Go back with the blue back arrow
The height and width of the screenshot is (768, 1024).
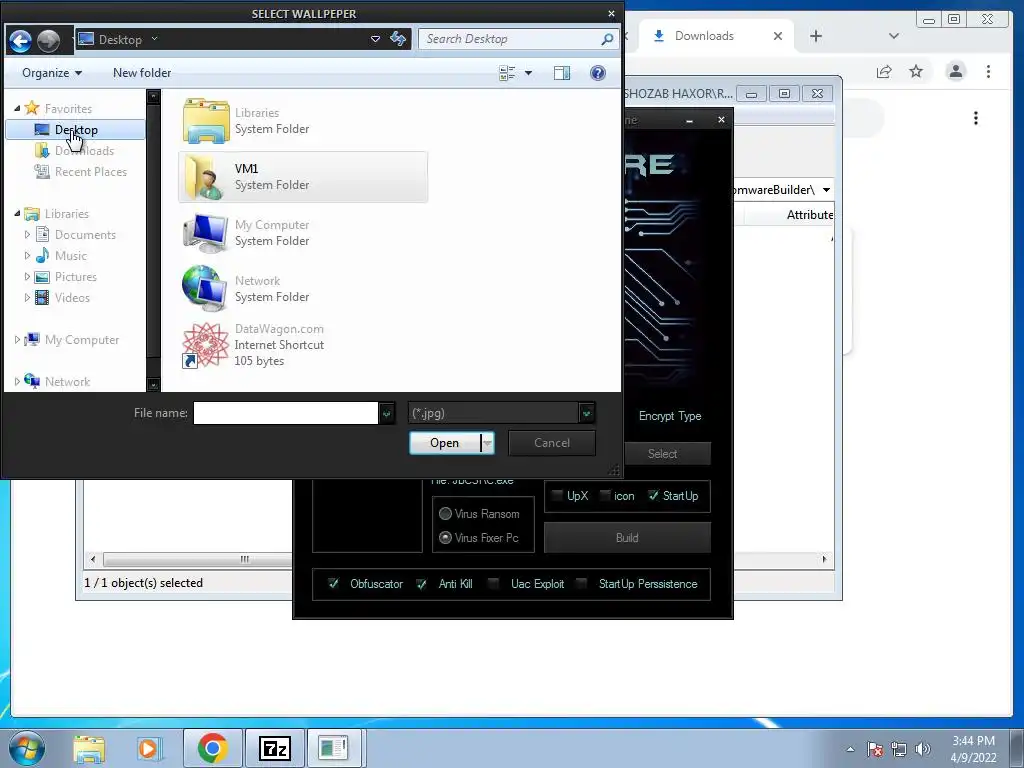click(20, 40)
